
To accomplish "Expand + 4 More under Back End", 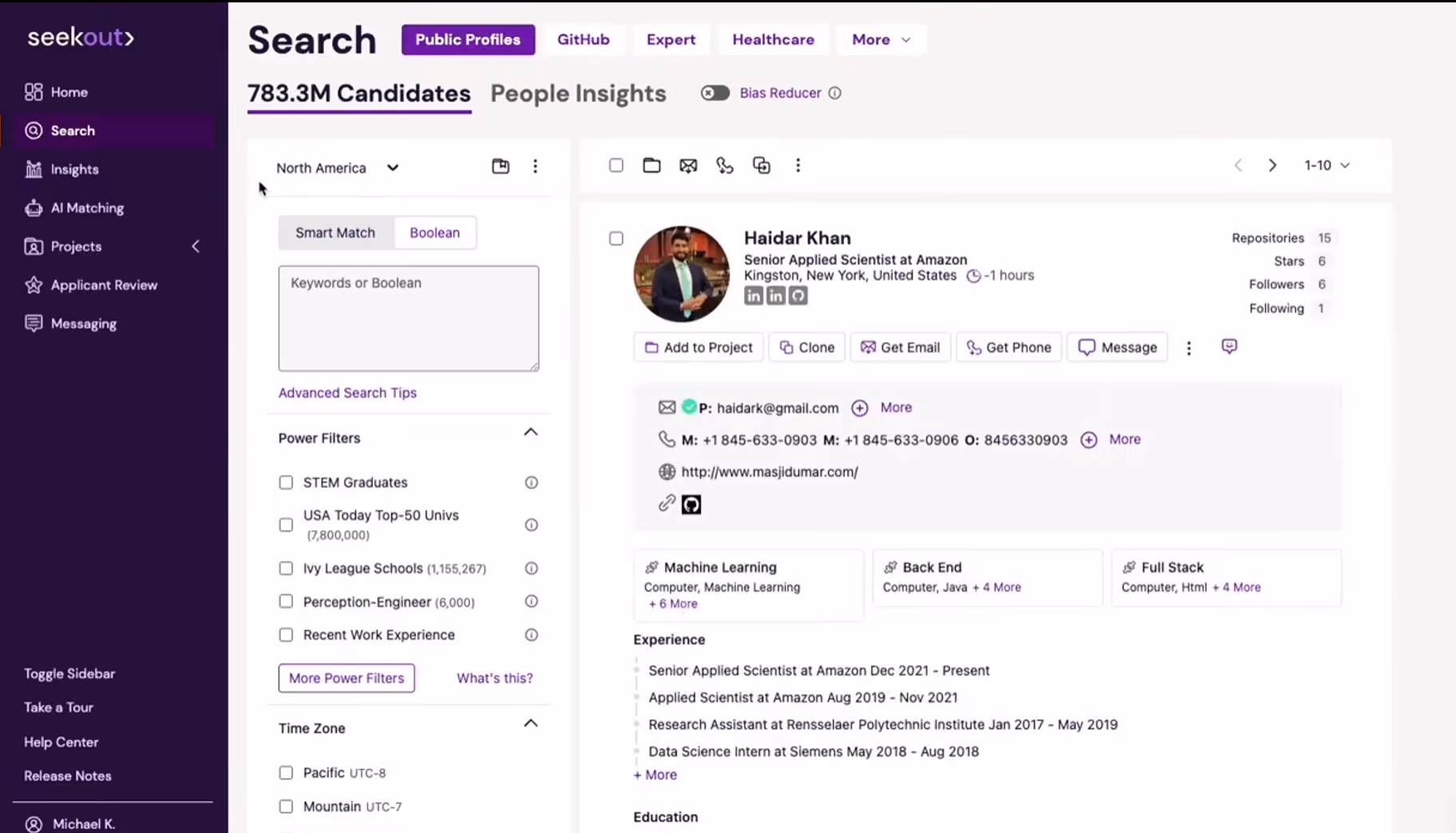I will pyautogui.click(x=997, y=587).
